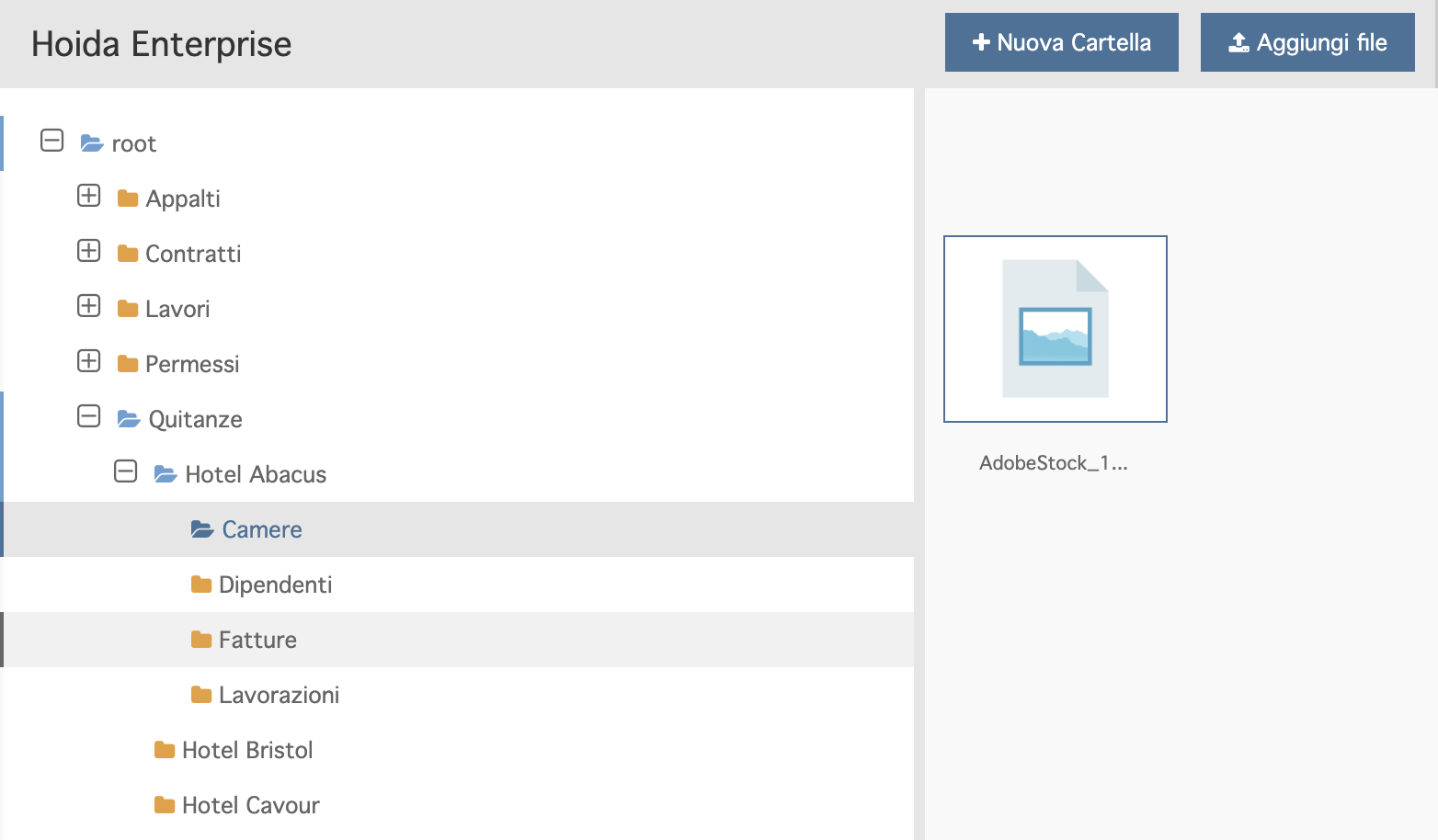Click the Lavori folder icon

pyautogui.click(x=128, y=309)
